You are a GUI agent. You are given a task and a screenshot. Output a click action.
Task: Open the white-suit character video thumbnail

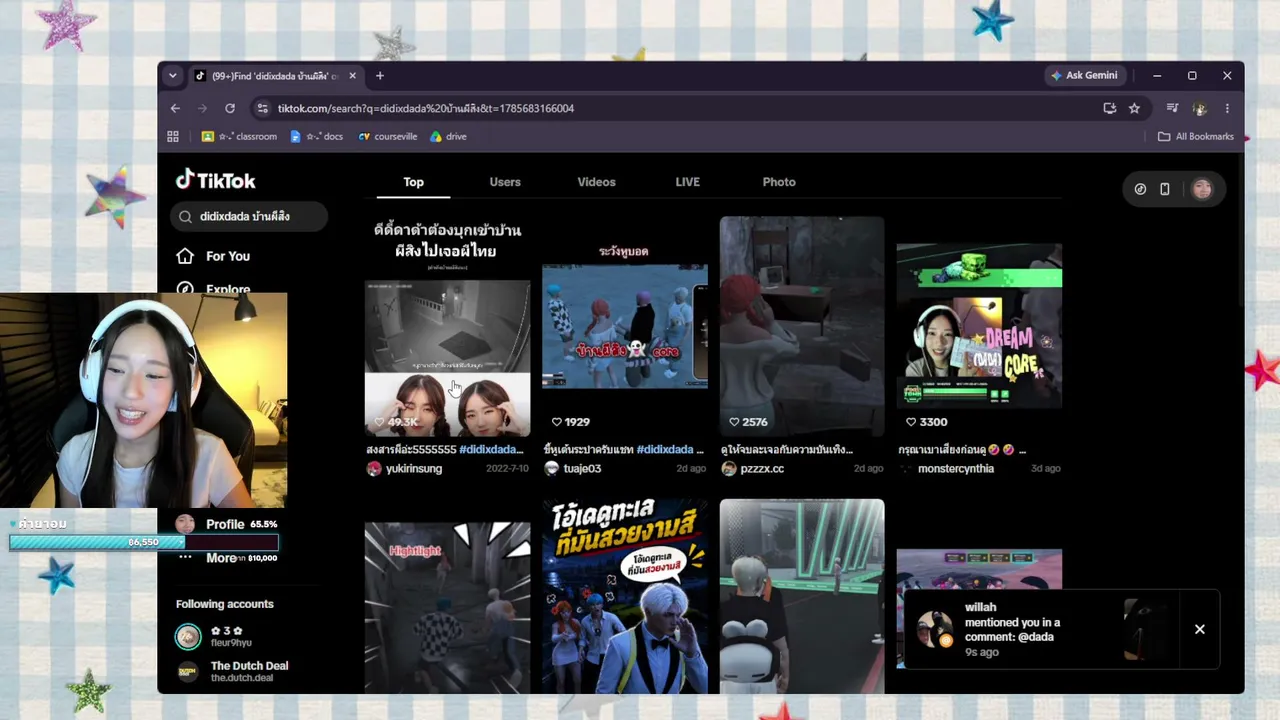(x=625, y=596)
